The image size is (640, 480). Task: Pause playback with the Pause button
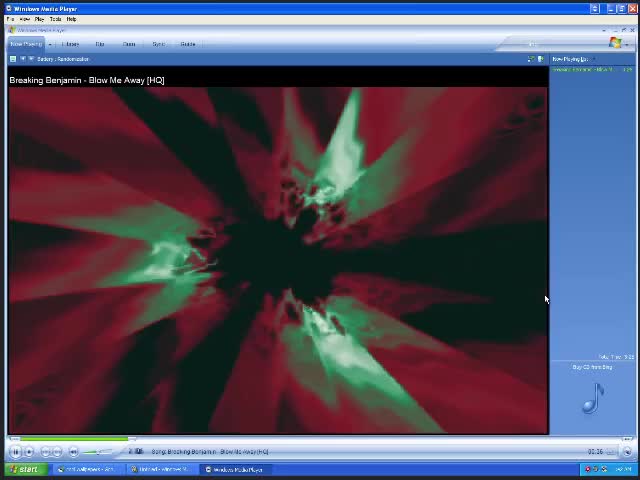(x=16, y=451)
